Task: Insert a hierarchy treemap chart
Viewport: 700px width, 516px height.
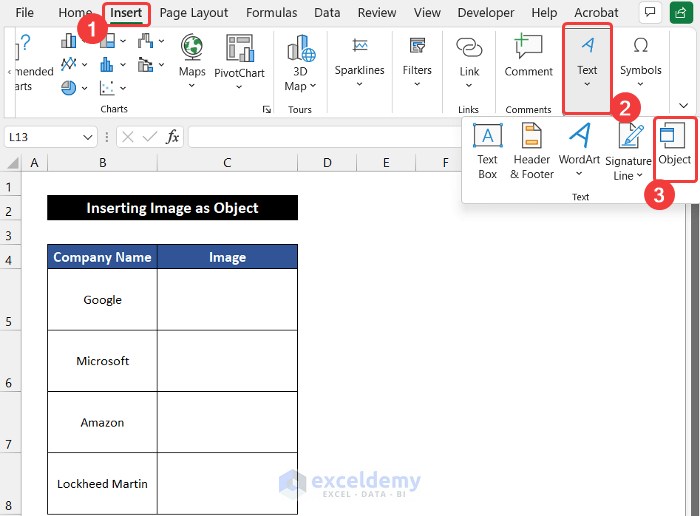Action: click(108, 41)
